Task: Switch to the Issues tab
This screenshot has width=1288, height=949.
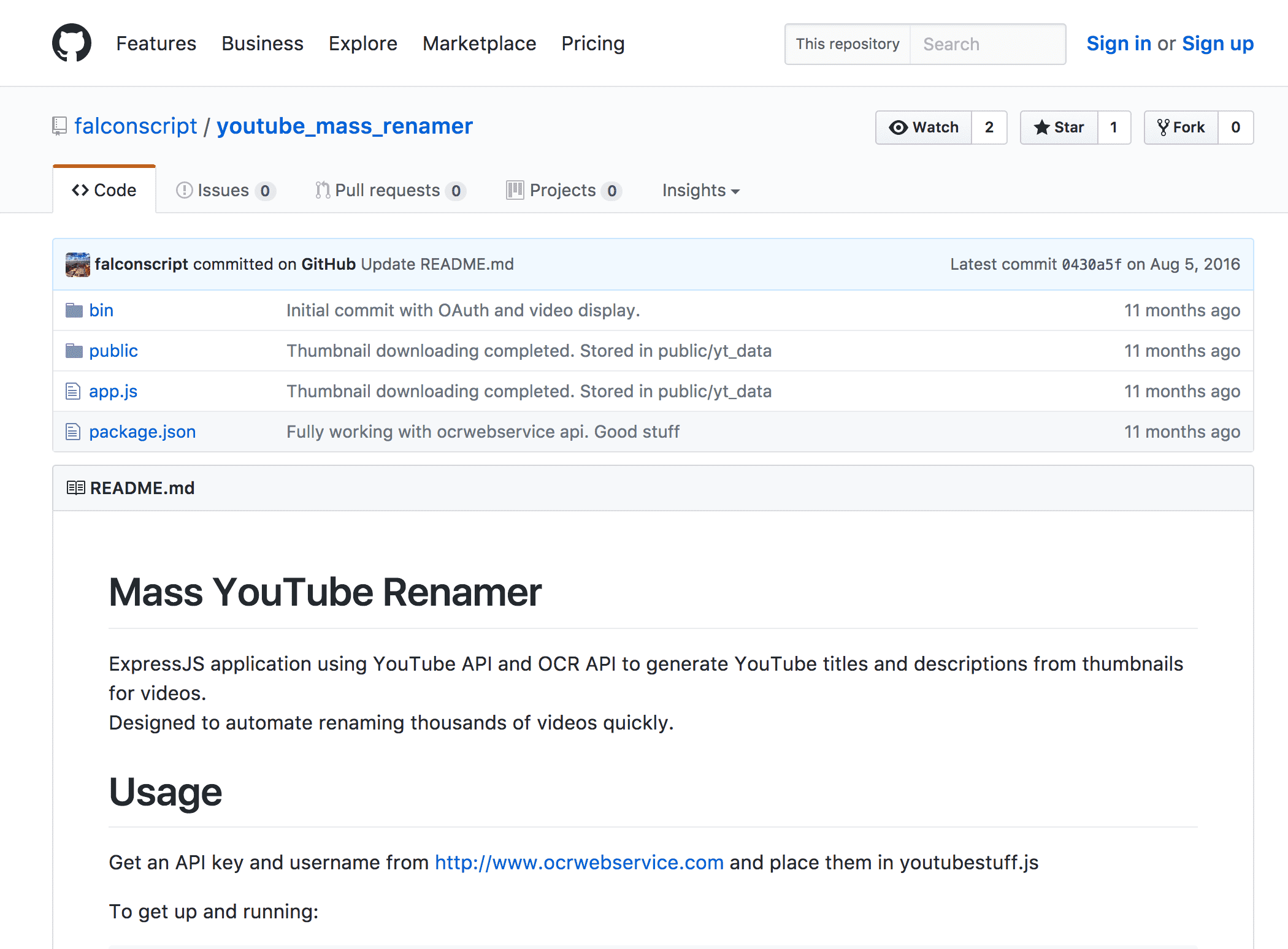Action: click(226, 190)
